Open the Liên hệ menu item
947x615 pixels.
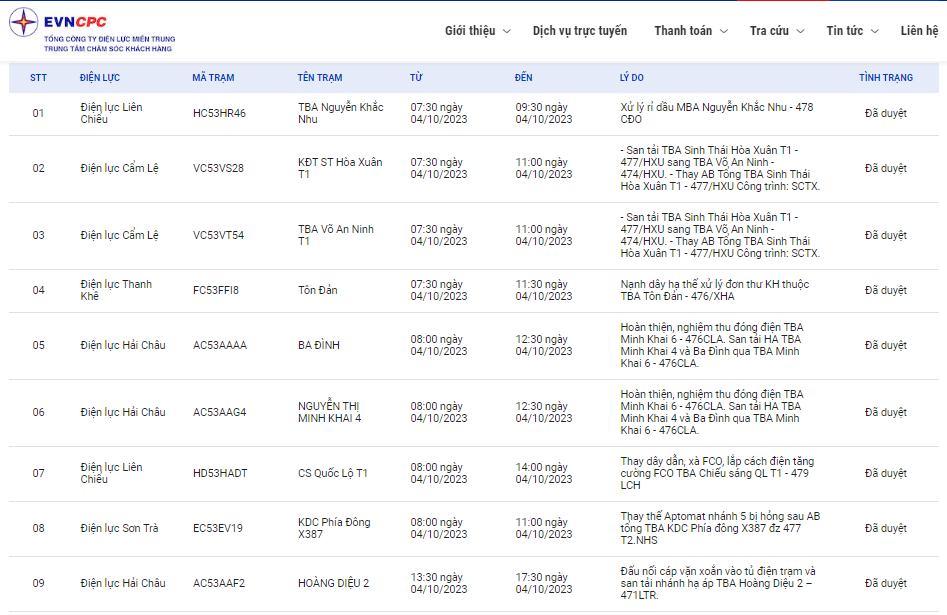point(918,31)
